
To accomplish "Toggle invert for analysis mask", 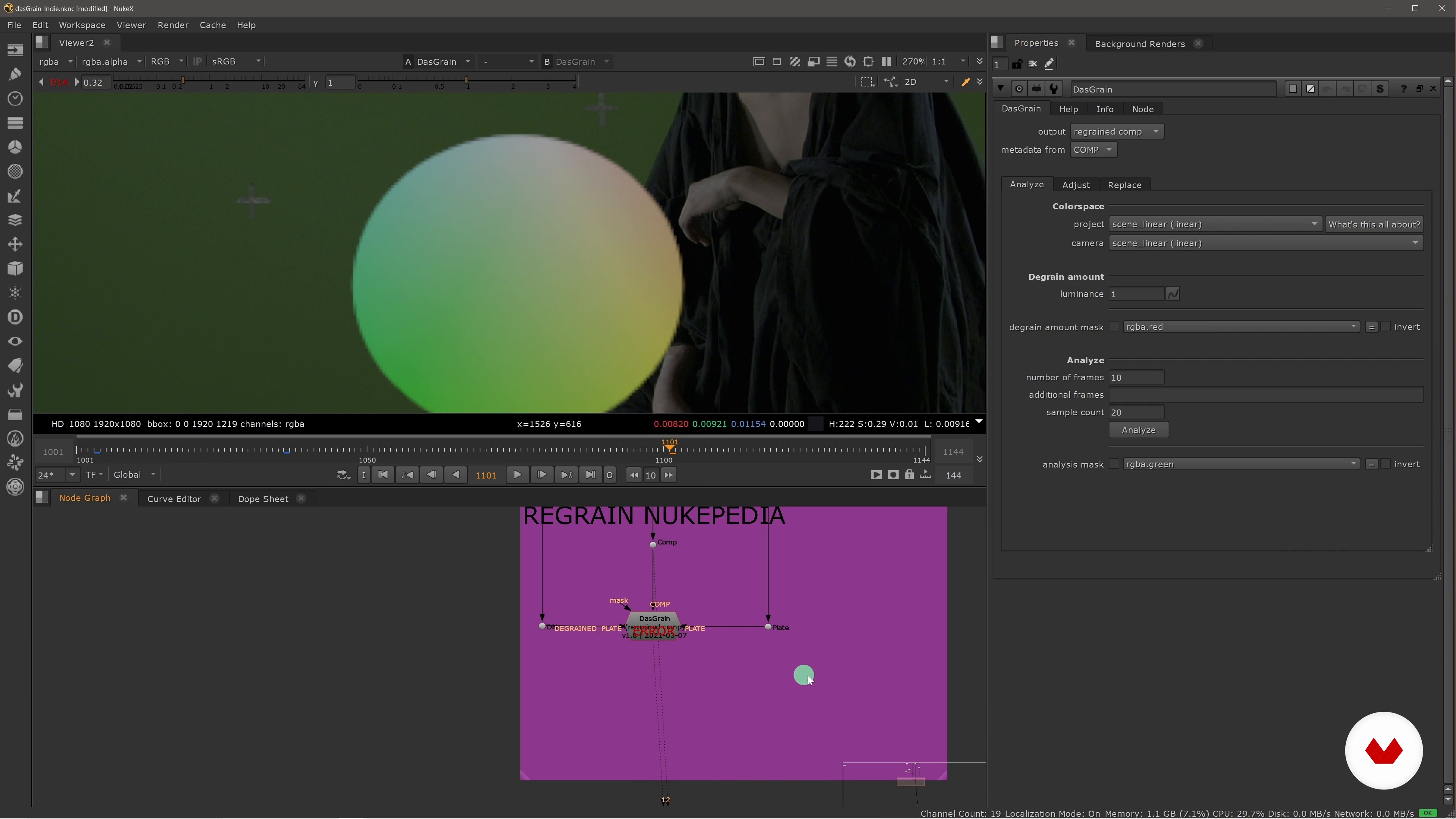I will click(x=1385, y=464).
